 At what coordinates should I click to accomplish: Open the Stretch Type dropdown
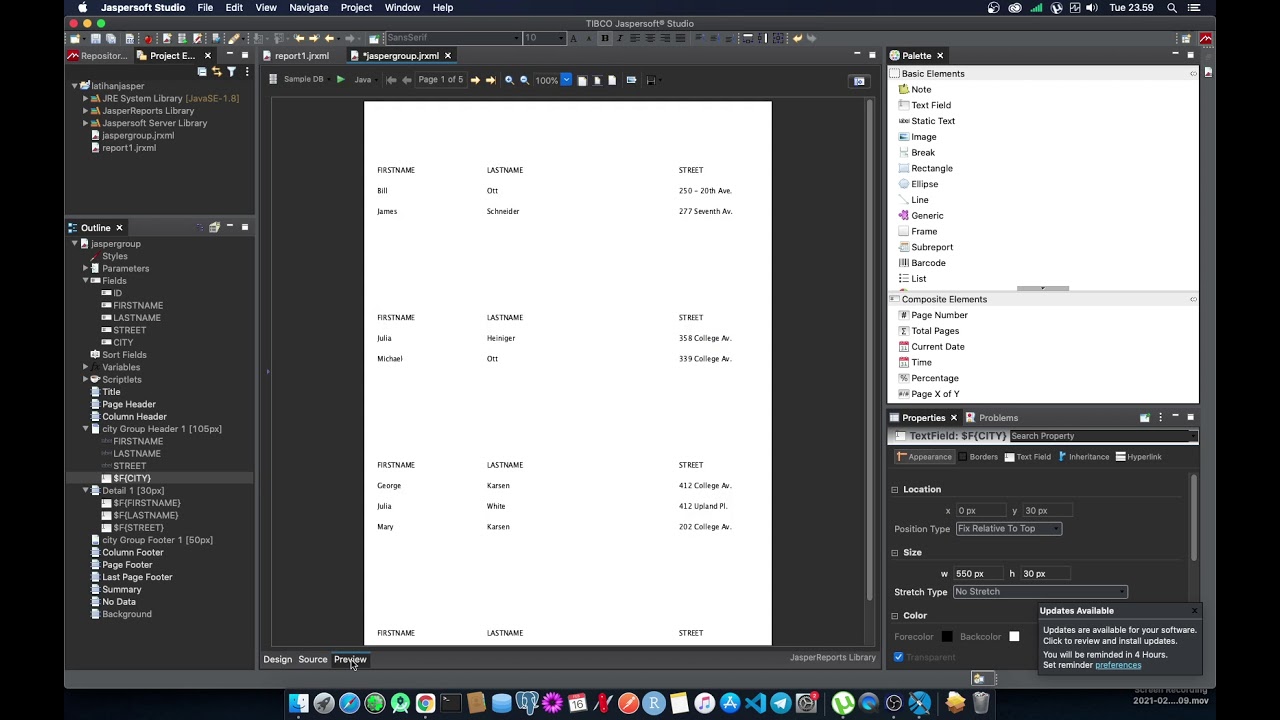1040,592
